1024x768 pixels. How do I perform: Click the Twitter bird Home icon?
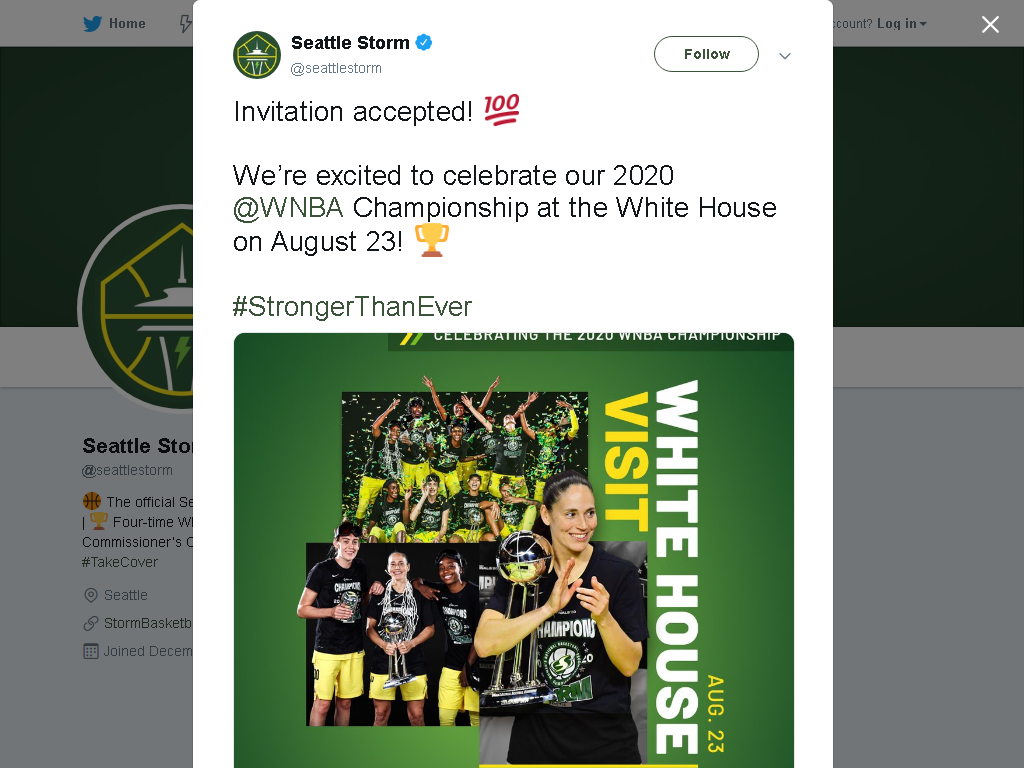[93, 24]
